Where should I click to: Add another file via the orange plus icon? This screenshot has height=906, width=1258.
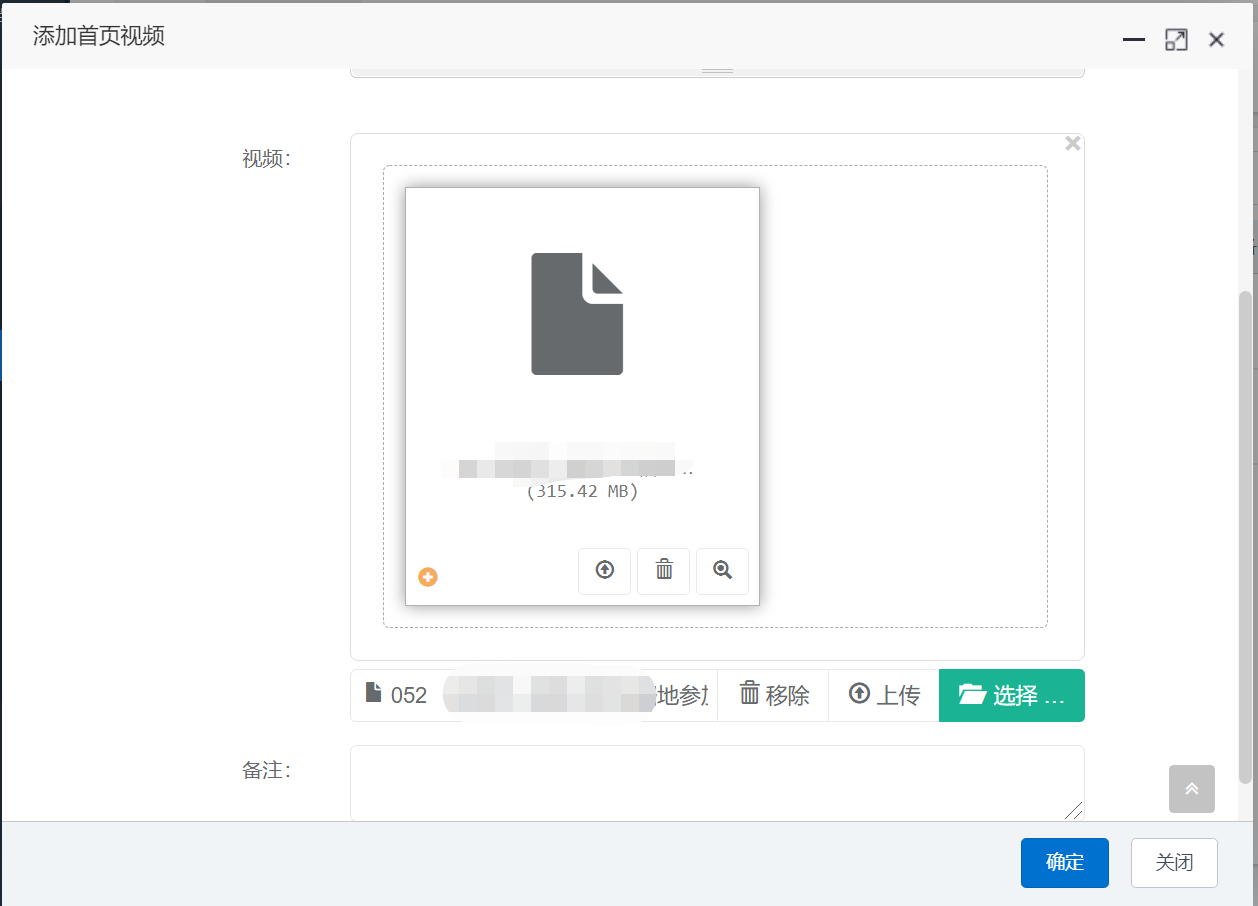428,576
